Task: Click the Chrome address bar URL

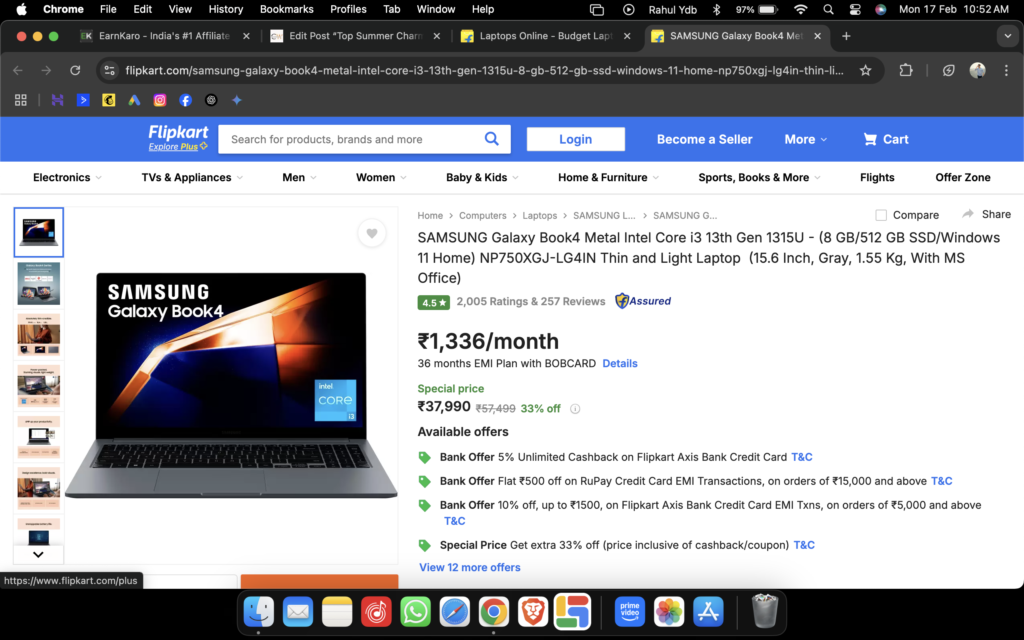Action: coord(484,71)
